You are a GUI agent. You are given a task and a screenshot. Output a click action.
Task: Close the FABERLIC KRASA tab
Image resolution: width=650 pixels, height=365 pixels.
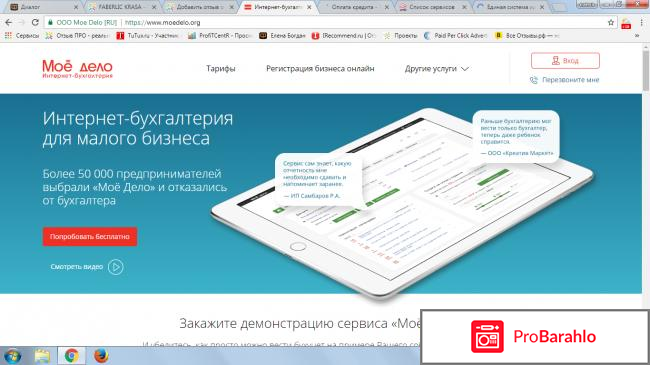point(154,7)
